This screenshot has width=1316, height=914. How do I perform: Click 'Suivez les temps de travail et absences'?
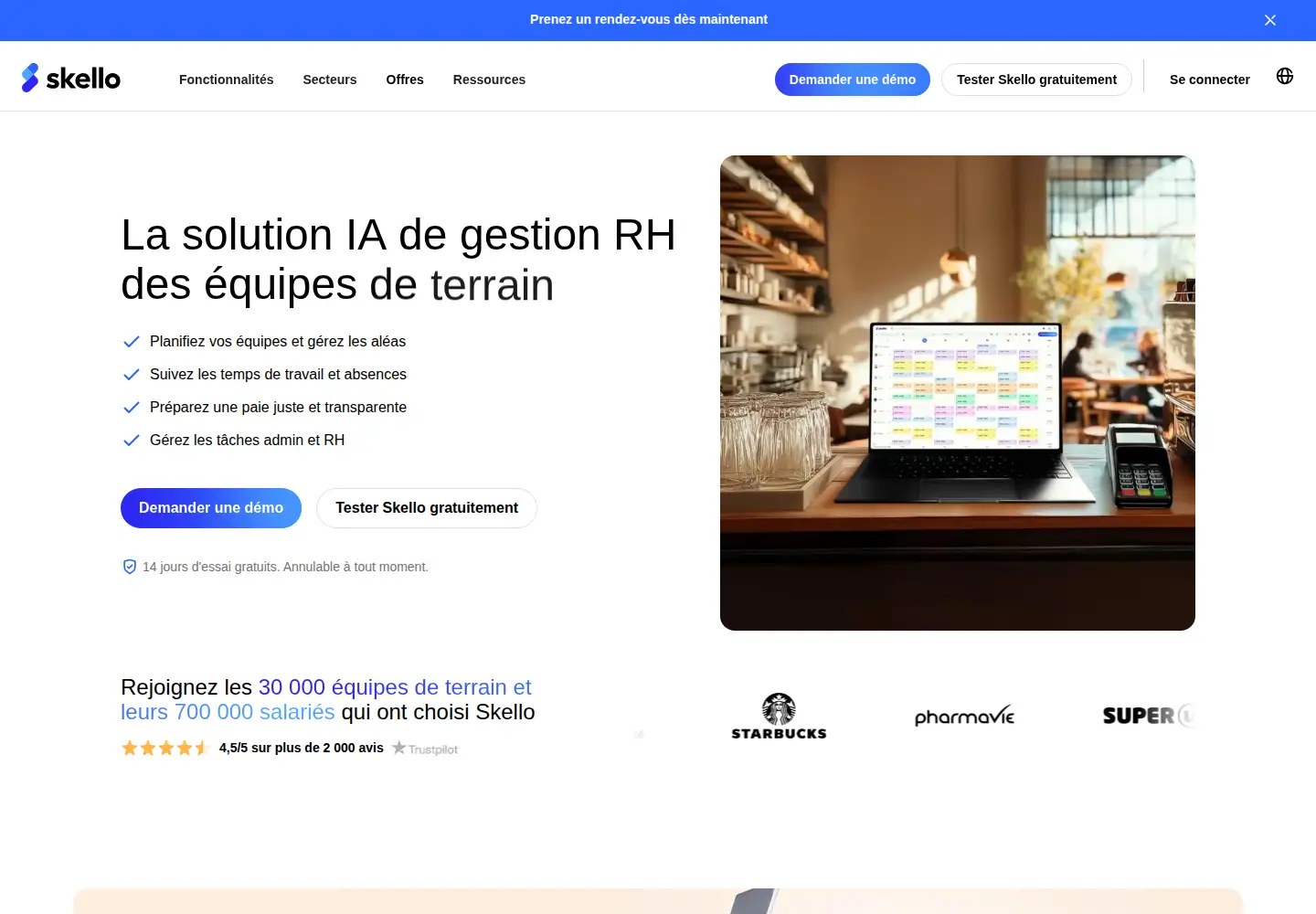pyautogui.click(x=278, y=375)
